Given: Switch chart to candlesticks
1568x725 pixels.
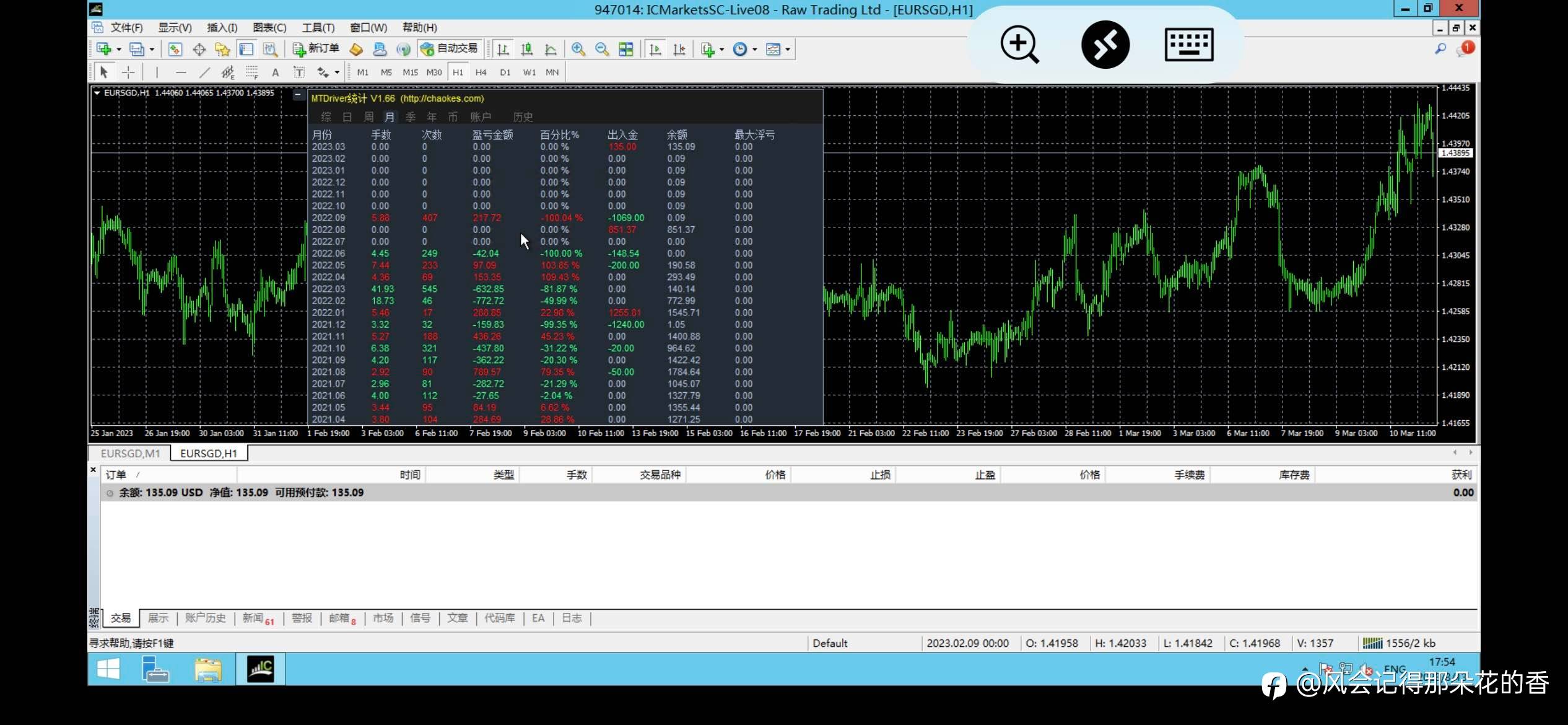Looking at the screenshot, I should tap(527, 49).
